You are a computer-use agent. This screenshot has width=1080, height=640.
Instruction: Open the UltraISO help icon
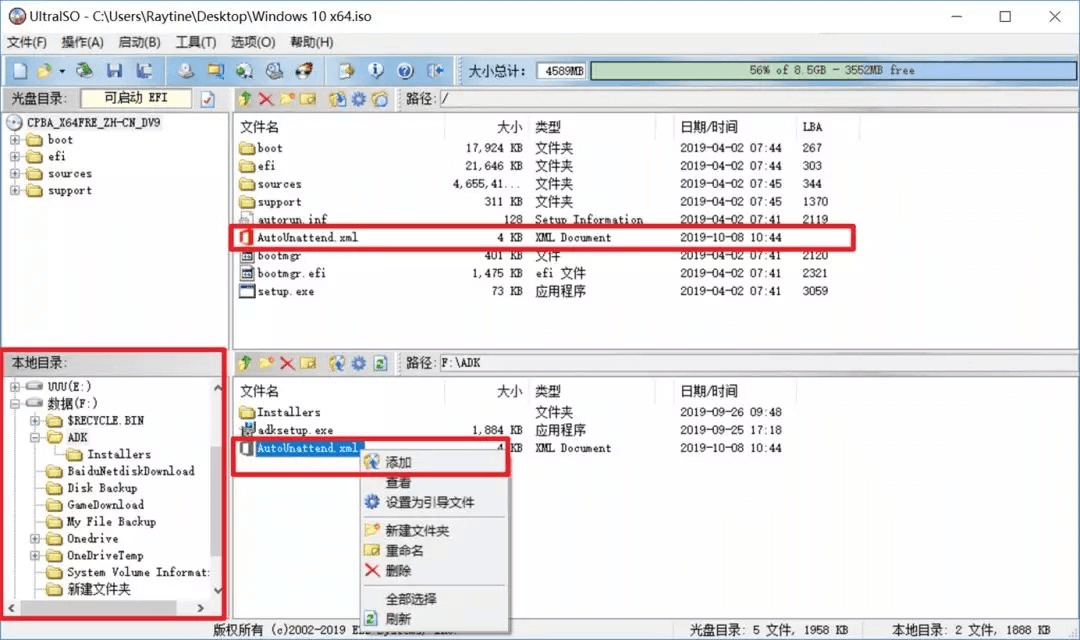click(405, 70)
